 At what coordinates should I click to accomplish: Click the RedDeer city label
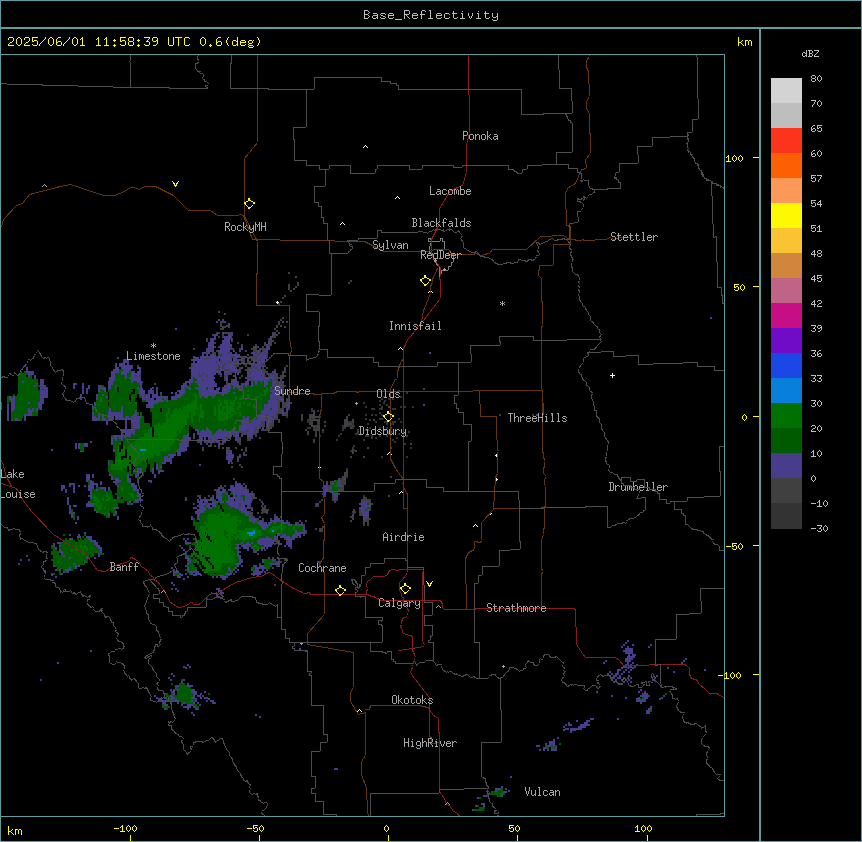(x=440, y=255)
